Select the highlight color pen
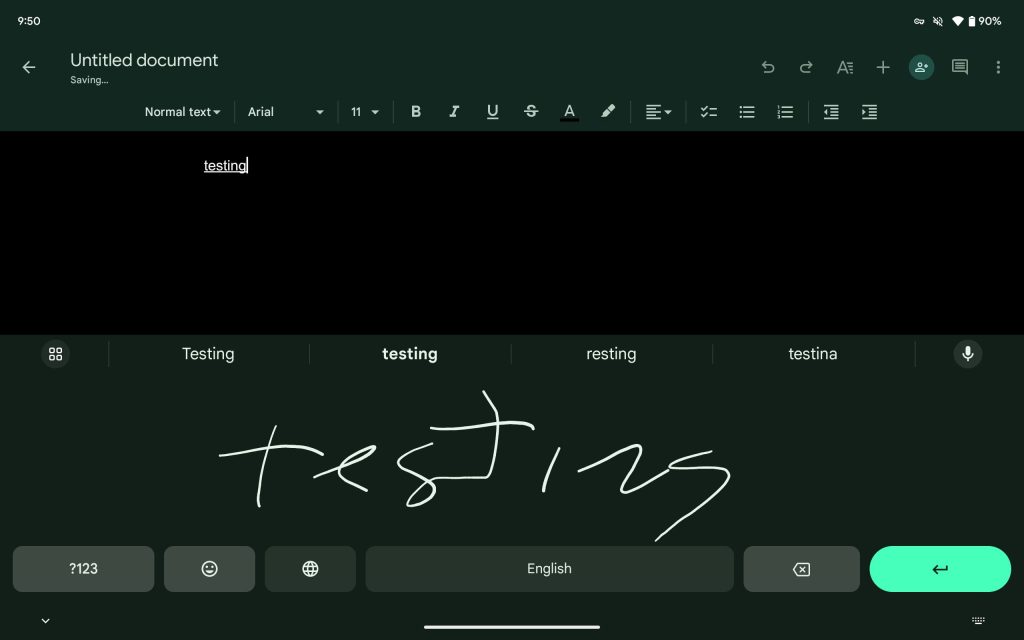This screenshot has height=640, width=1024. 608,112
